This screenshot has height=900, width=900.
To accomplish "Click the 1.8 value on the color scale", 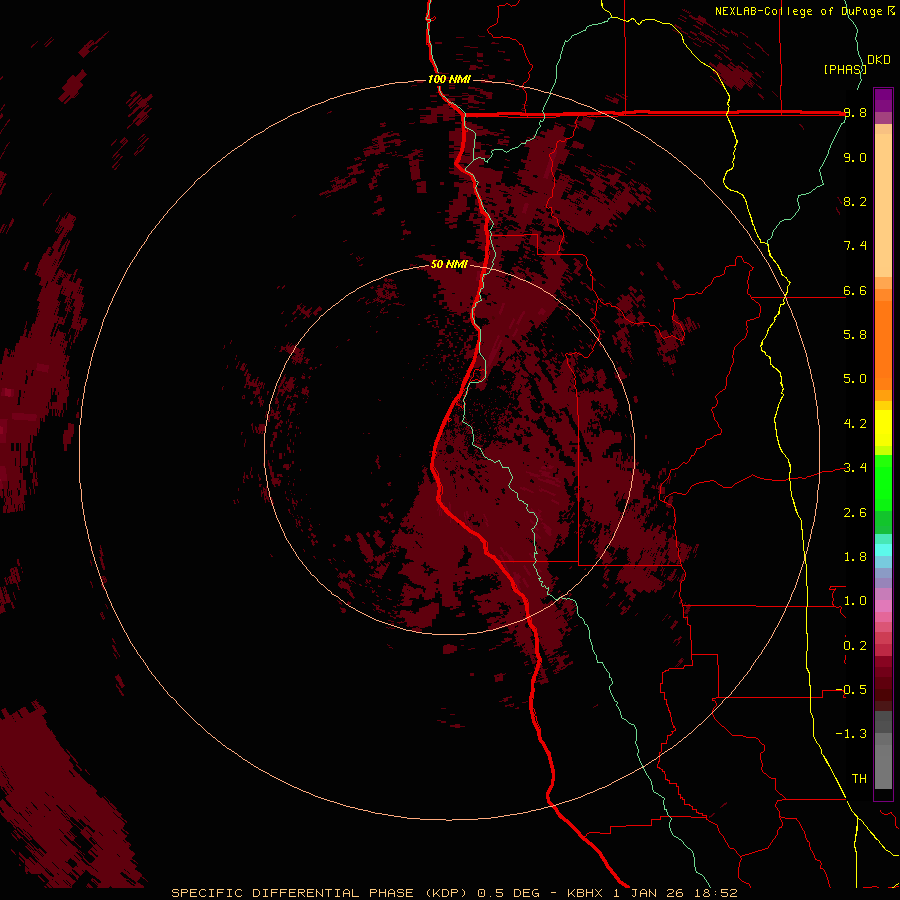I will tap(855, 557).
